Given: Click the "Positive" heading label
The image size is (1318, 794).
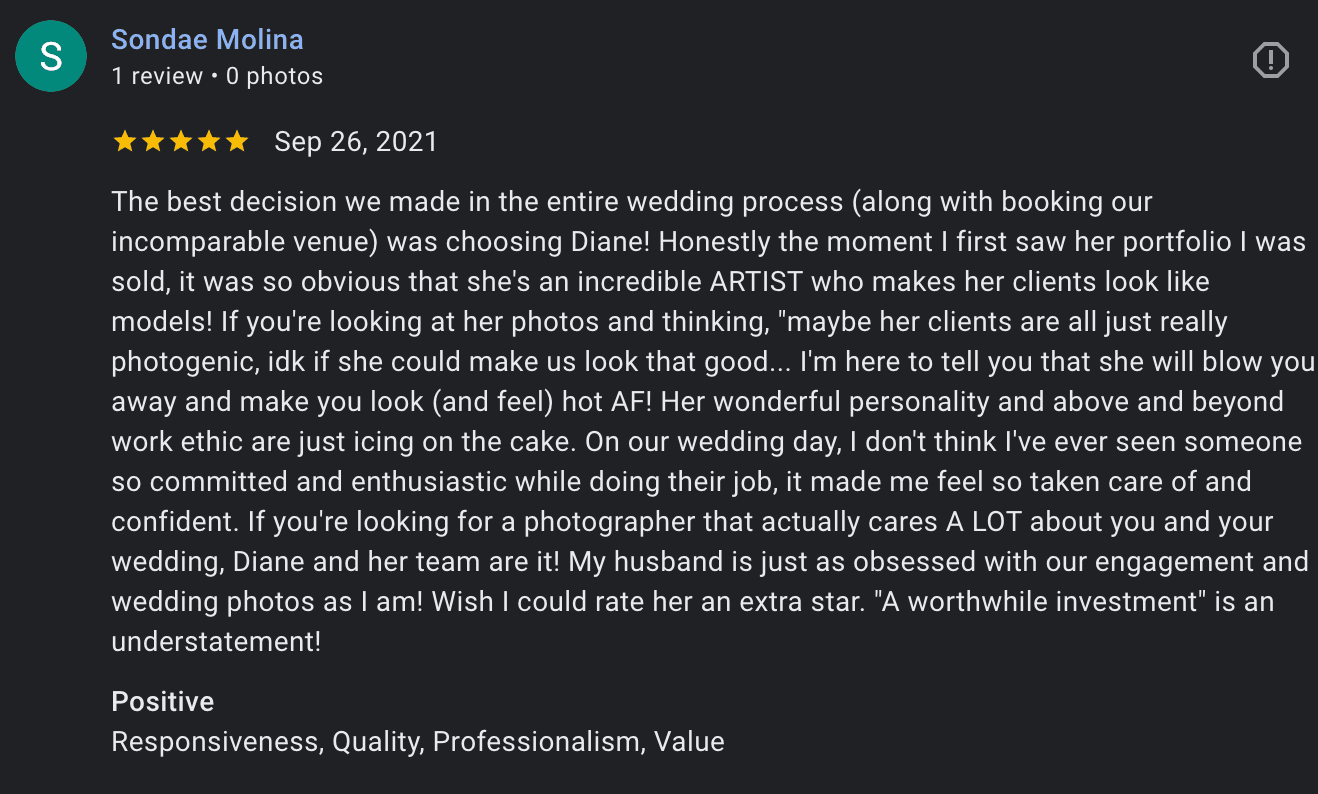Looking at the screenshot, I should click(163, 702).
